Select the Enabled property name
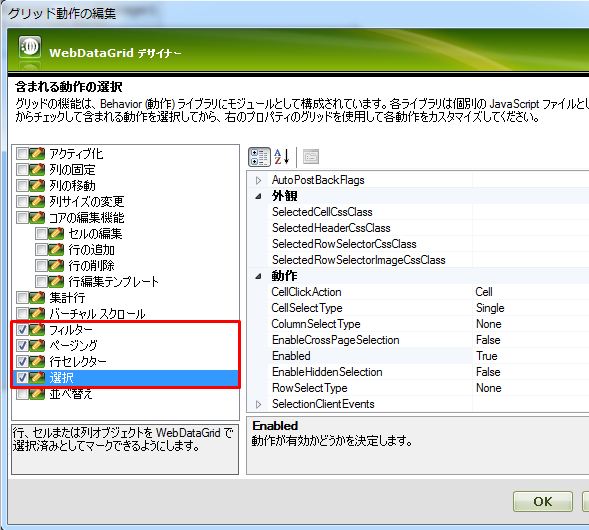This screenshot has height=530, width=589. click(291, 356)
